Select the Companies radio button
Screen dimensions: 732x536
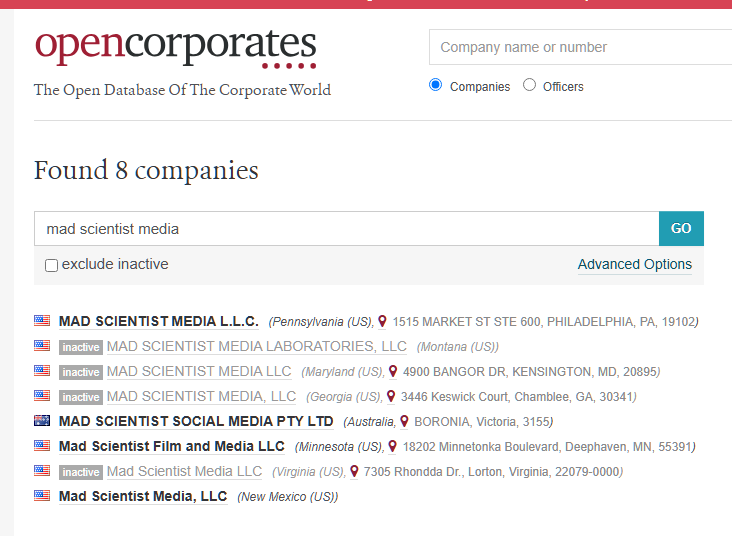click(x=436, y=85)
